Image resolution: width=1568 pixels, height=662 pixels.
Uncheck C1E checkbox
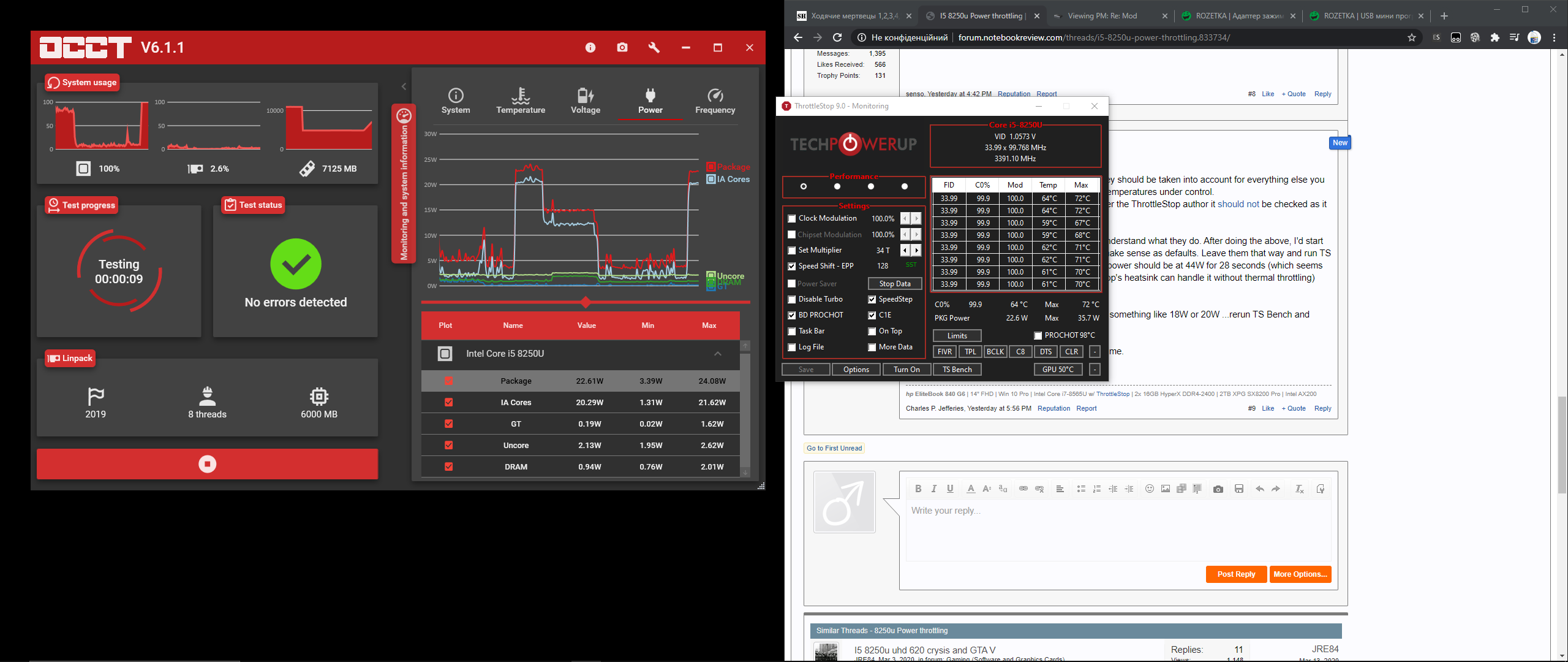coord(872,316)
